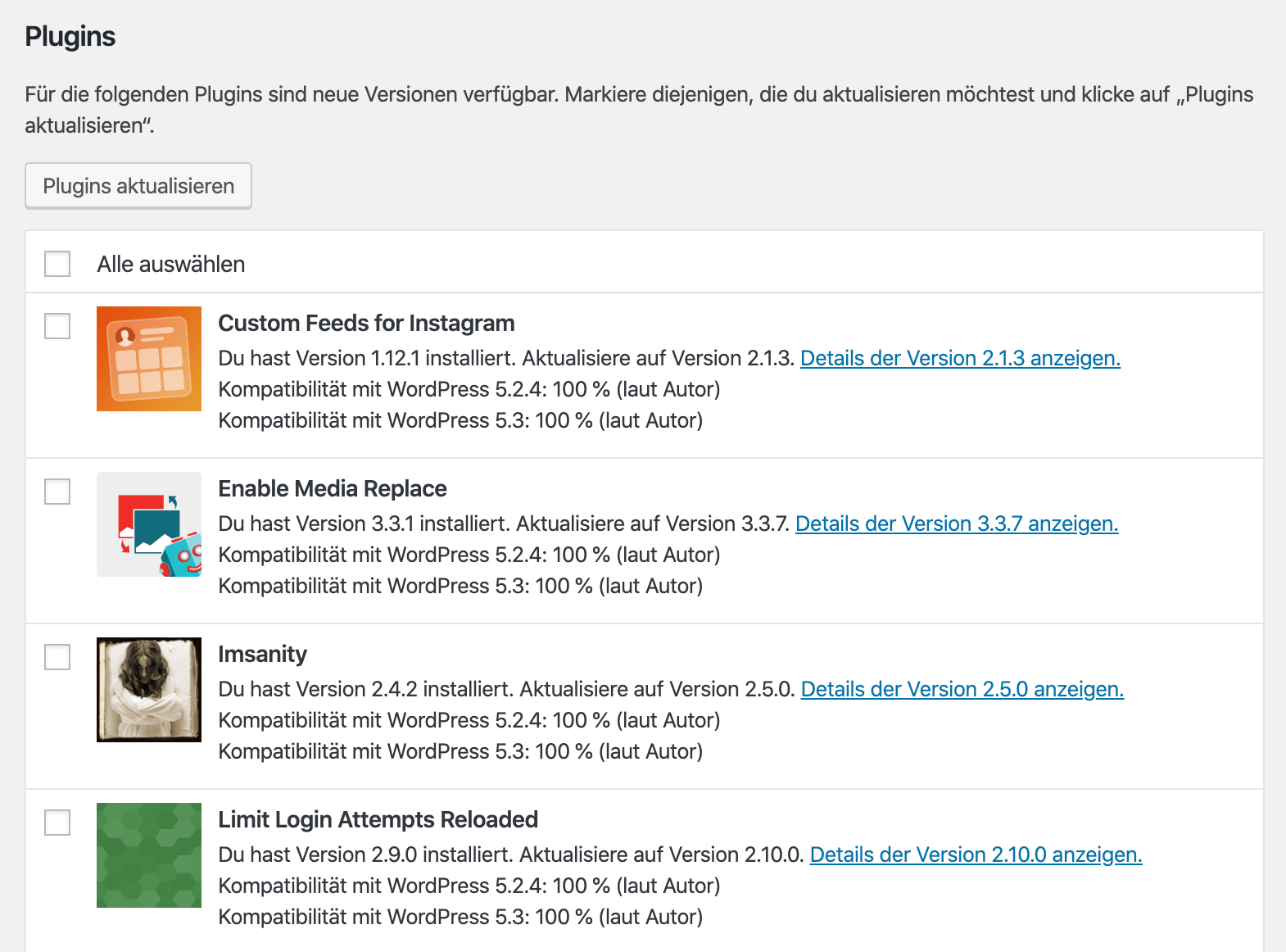Click the Enable Media Replace title

[333, 489]
